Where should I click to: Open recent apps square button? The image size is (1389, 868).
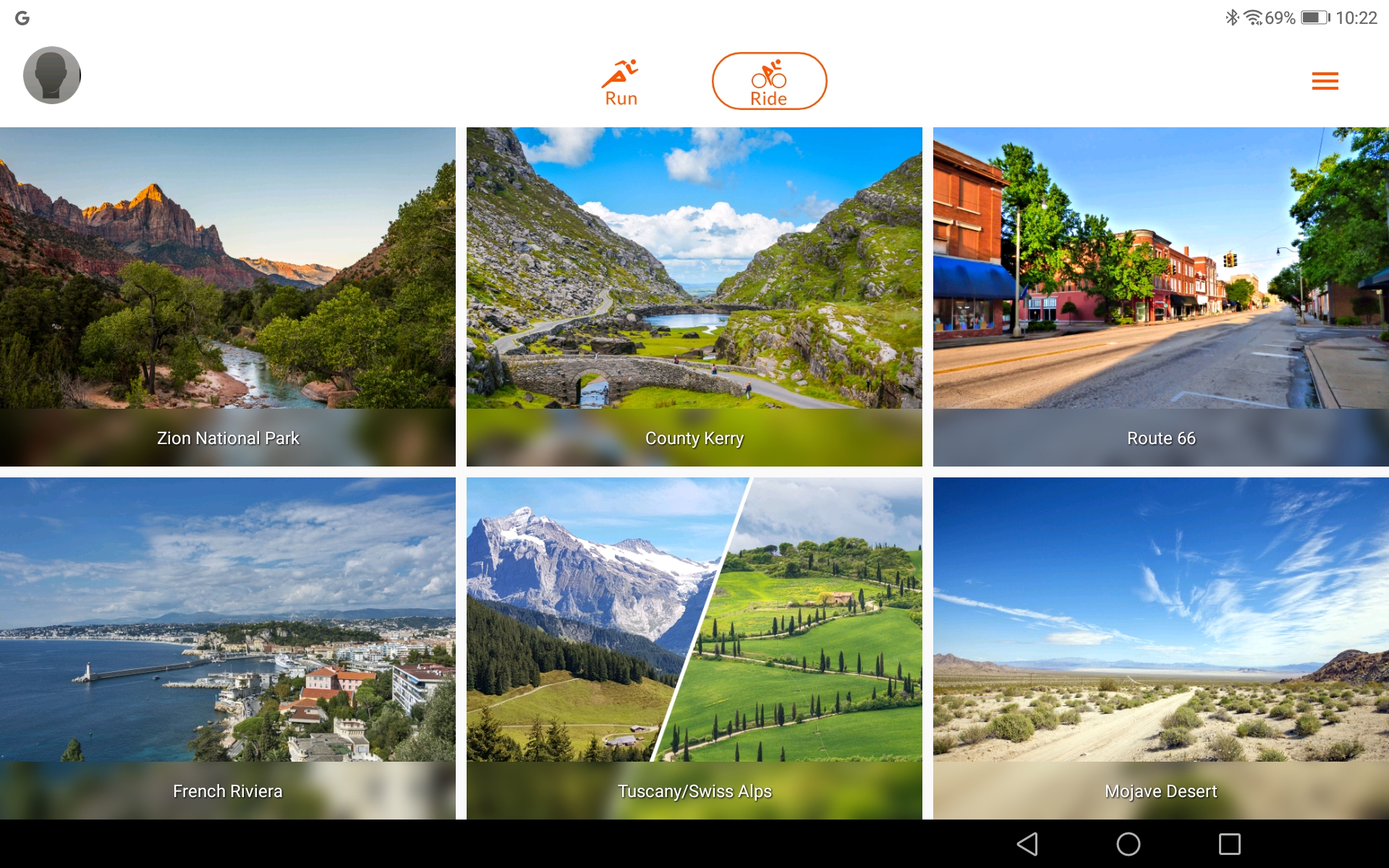tap(1229, 843)
